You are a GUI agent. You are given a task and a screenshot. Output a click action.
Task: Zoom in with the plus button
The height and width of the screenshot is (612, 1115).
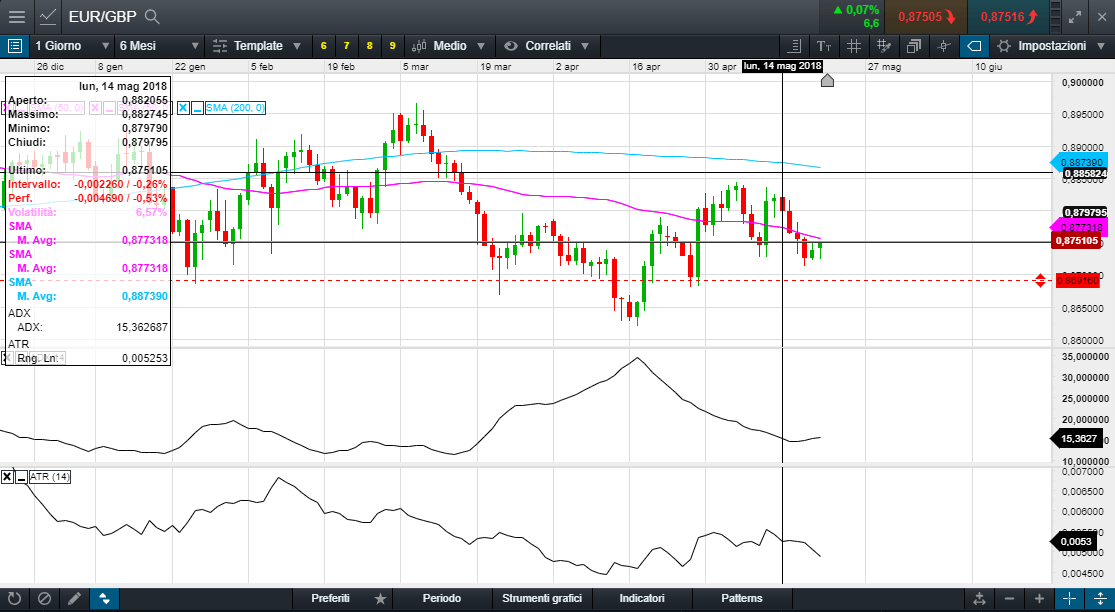point(1039,598)
